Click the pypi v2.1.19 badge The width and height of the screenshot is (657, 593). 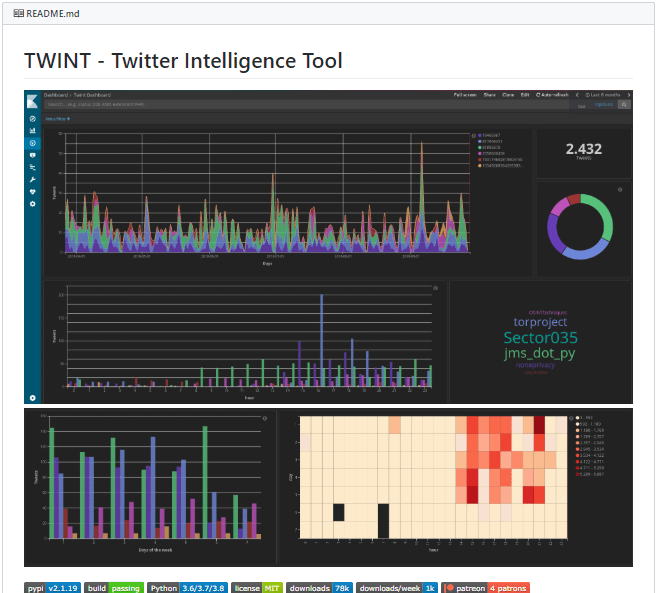pos(52,588)
